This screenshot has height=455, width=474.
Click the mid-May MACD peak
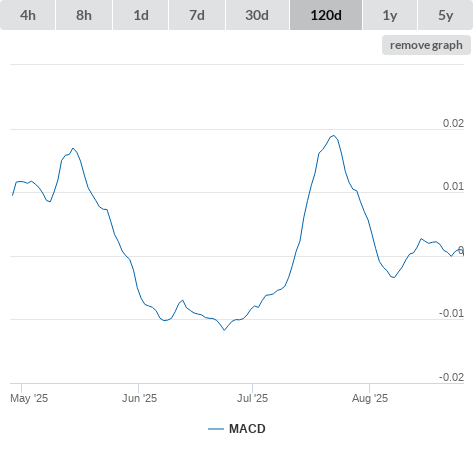(x=73, y=148)
